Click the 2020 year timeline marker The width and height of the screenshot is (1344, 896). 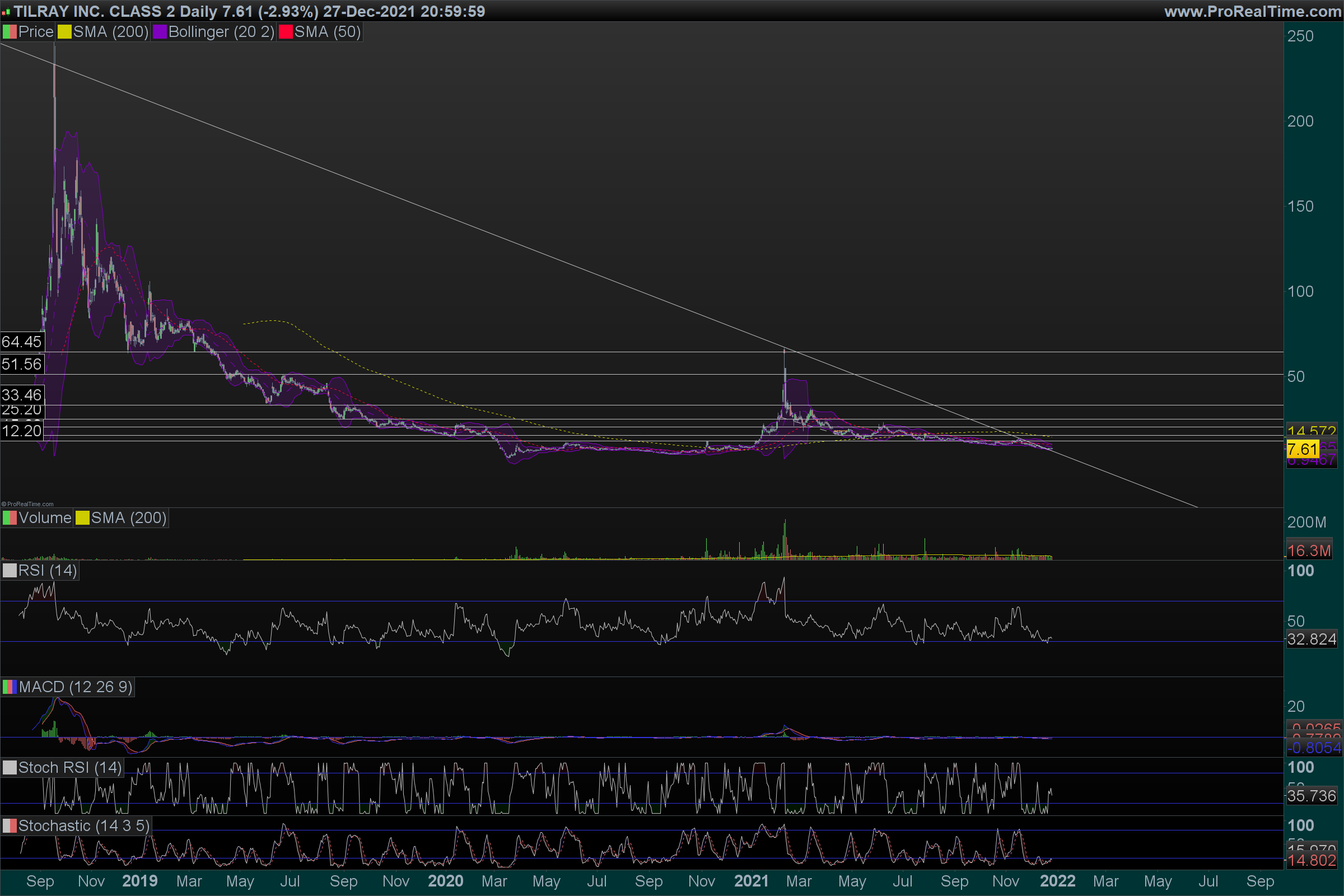pyautogui.click(x=445, y=880)
